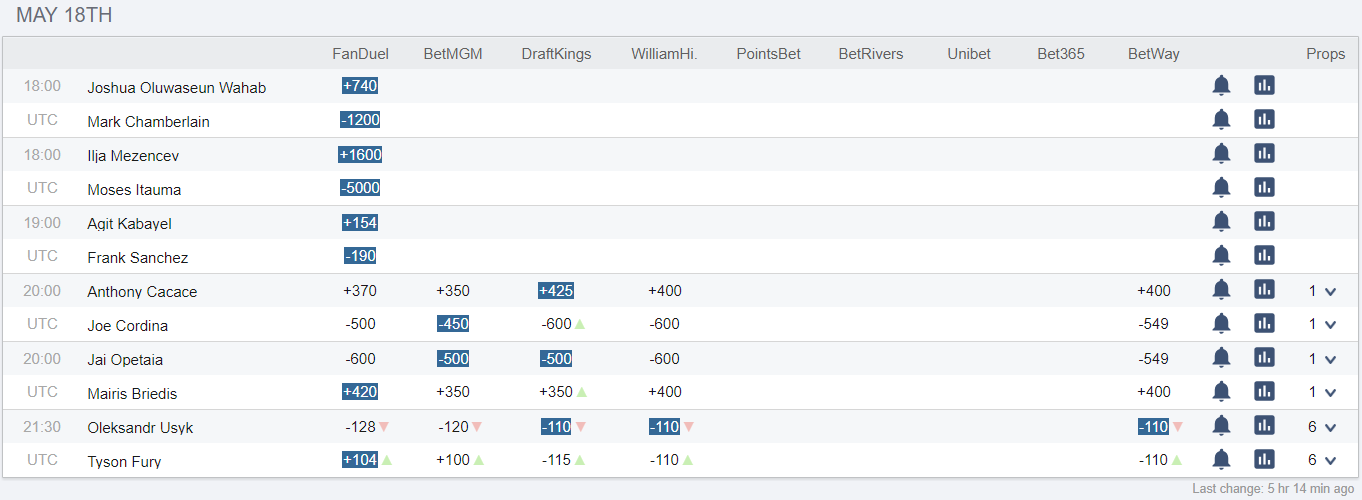Set alert bell for Oleksandr Usyk
The width and height of the screenshot is (1362, 500).
[1221, 426]
